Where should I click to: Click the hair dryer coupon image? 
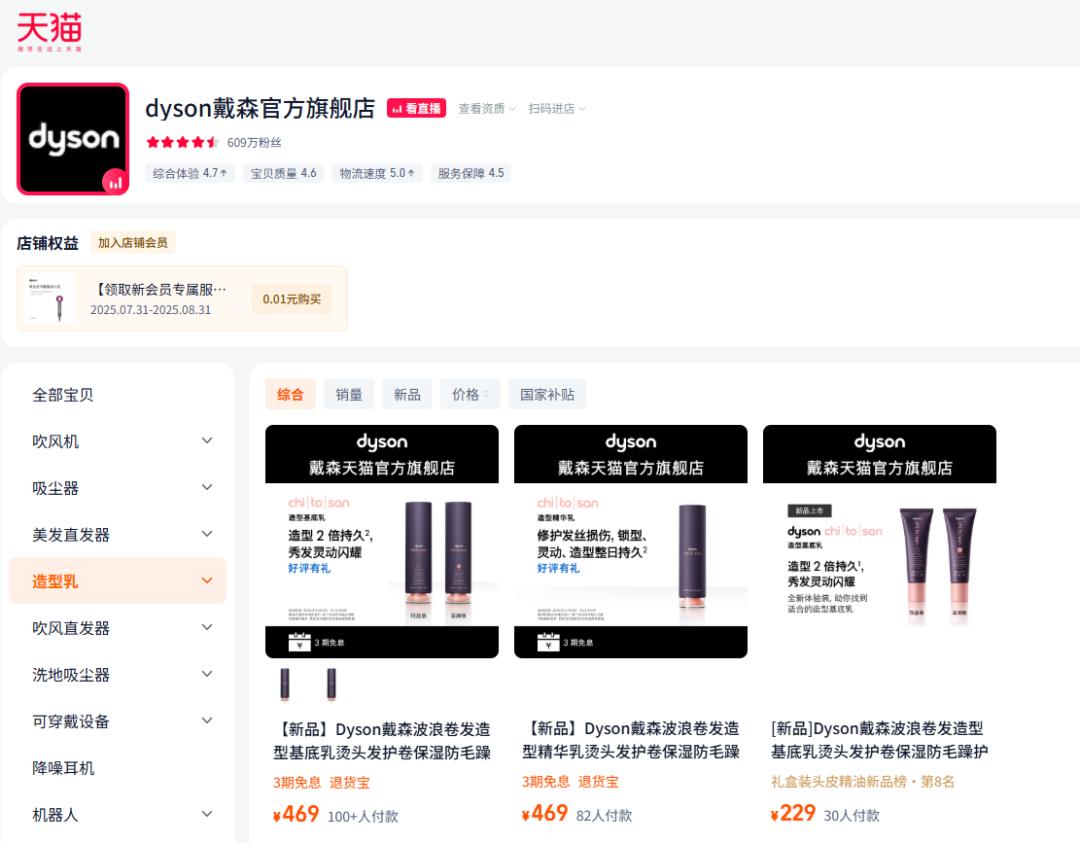tap(50, 299)
